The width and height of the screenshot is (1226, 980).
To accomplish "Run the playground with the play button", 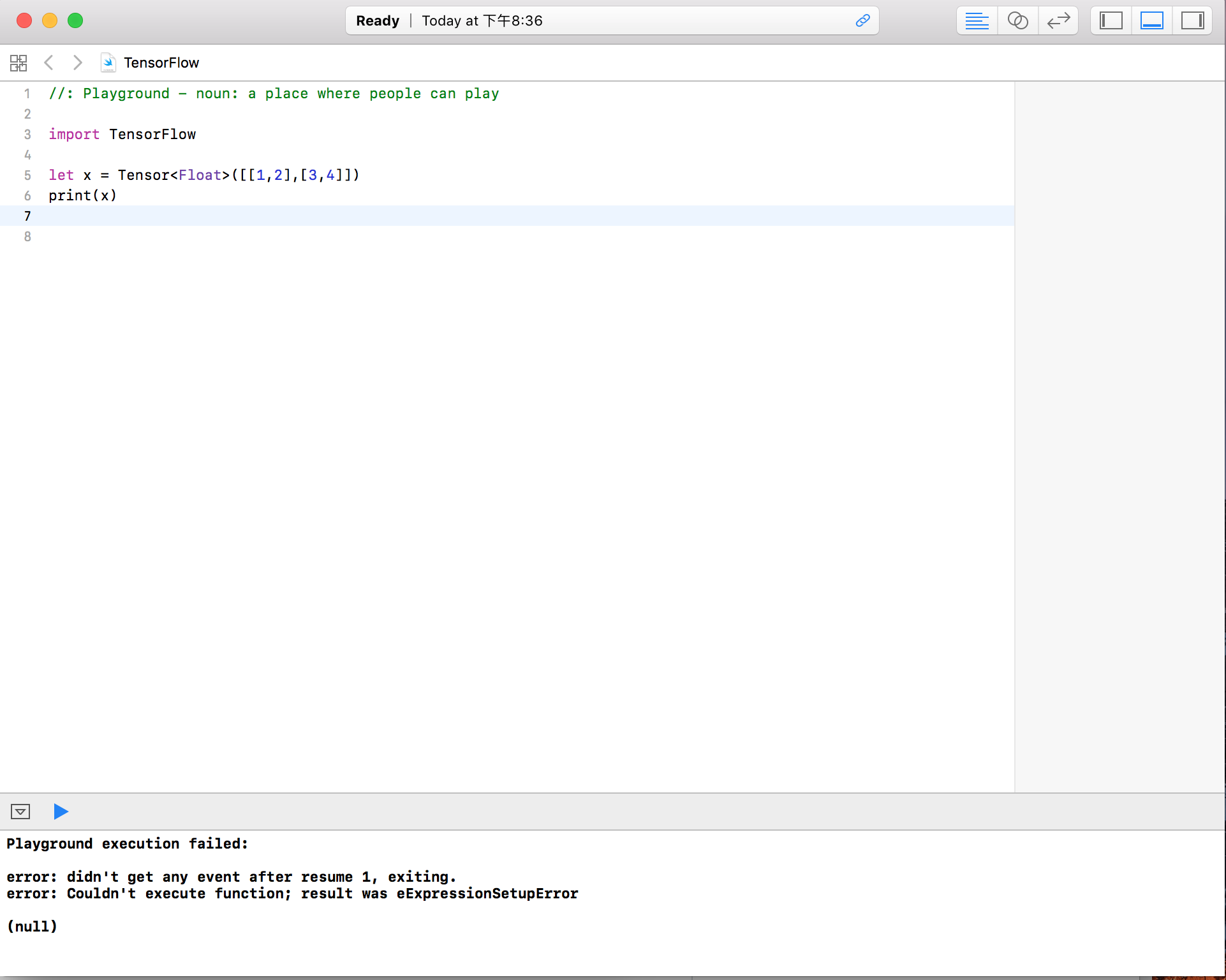I will coord(61,812).
